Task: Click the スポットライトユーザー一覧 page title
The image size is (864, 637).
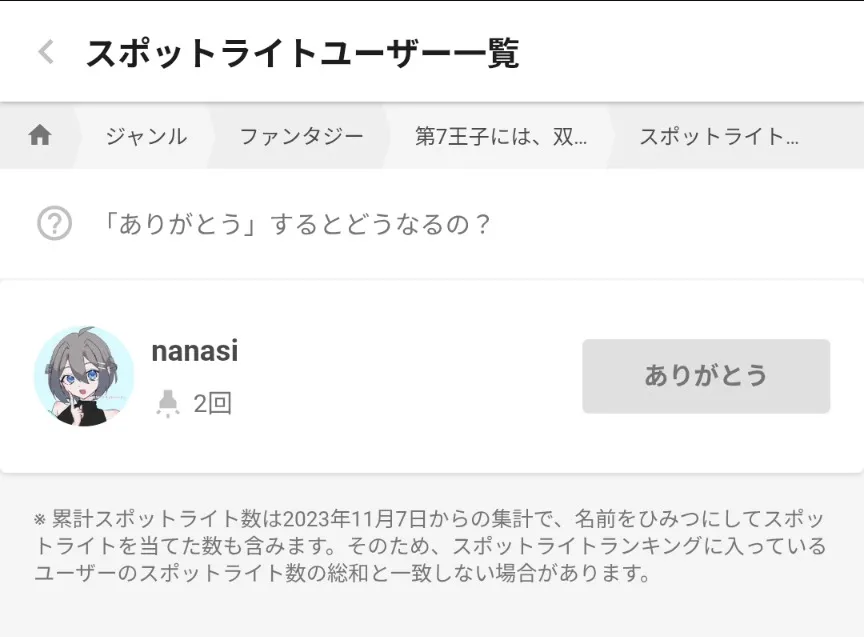Action: [302, 52]
